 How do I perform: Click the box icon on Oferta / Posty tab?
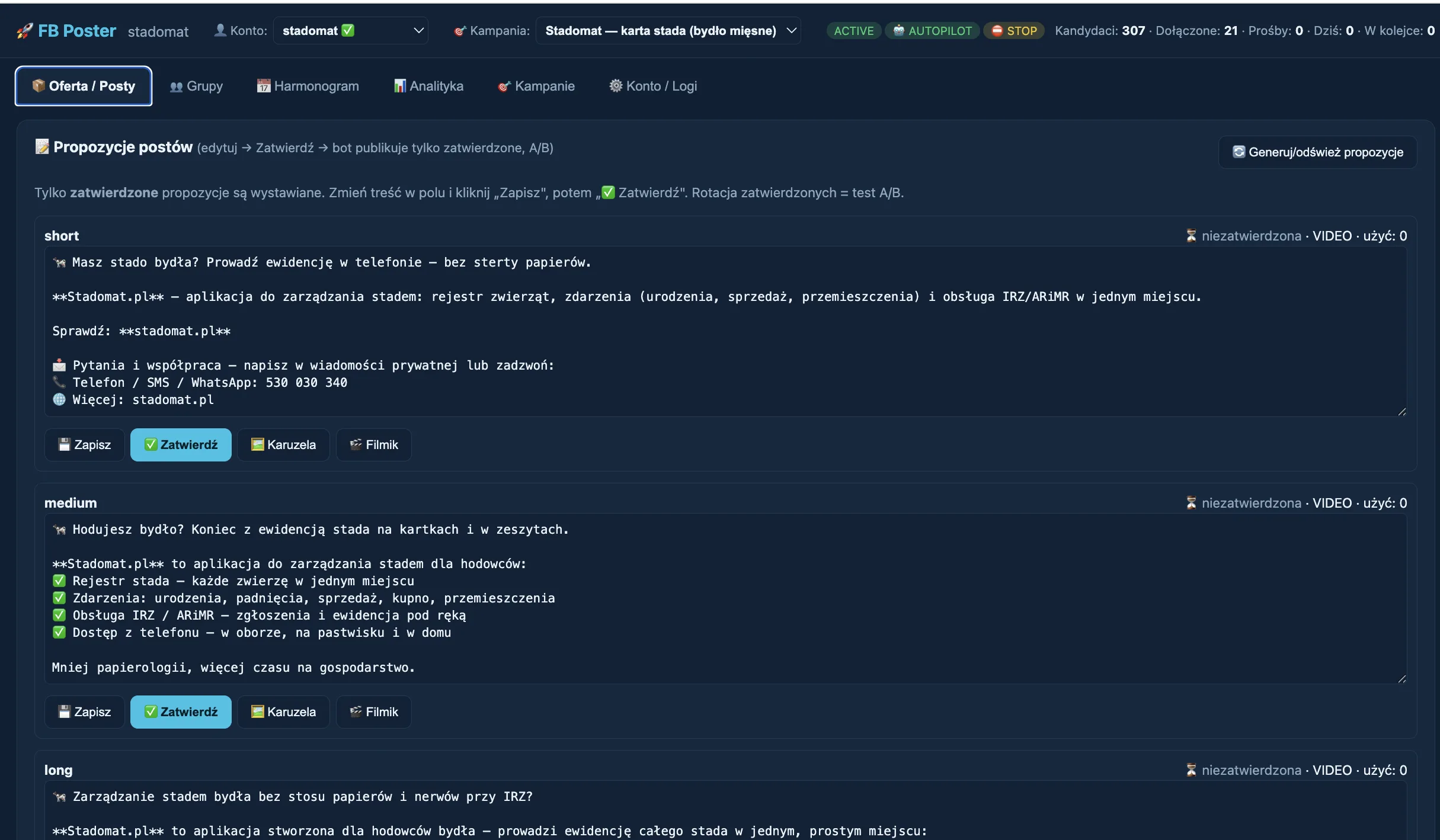tap(39, 86)
